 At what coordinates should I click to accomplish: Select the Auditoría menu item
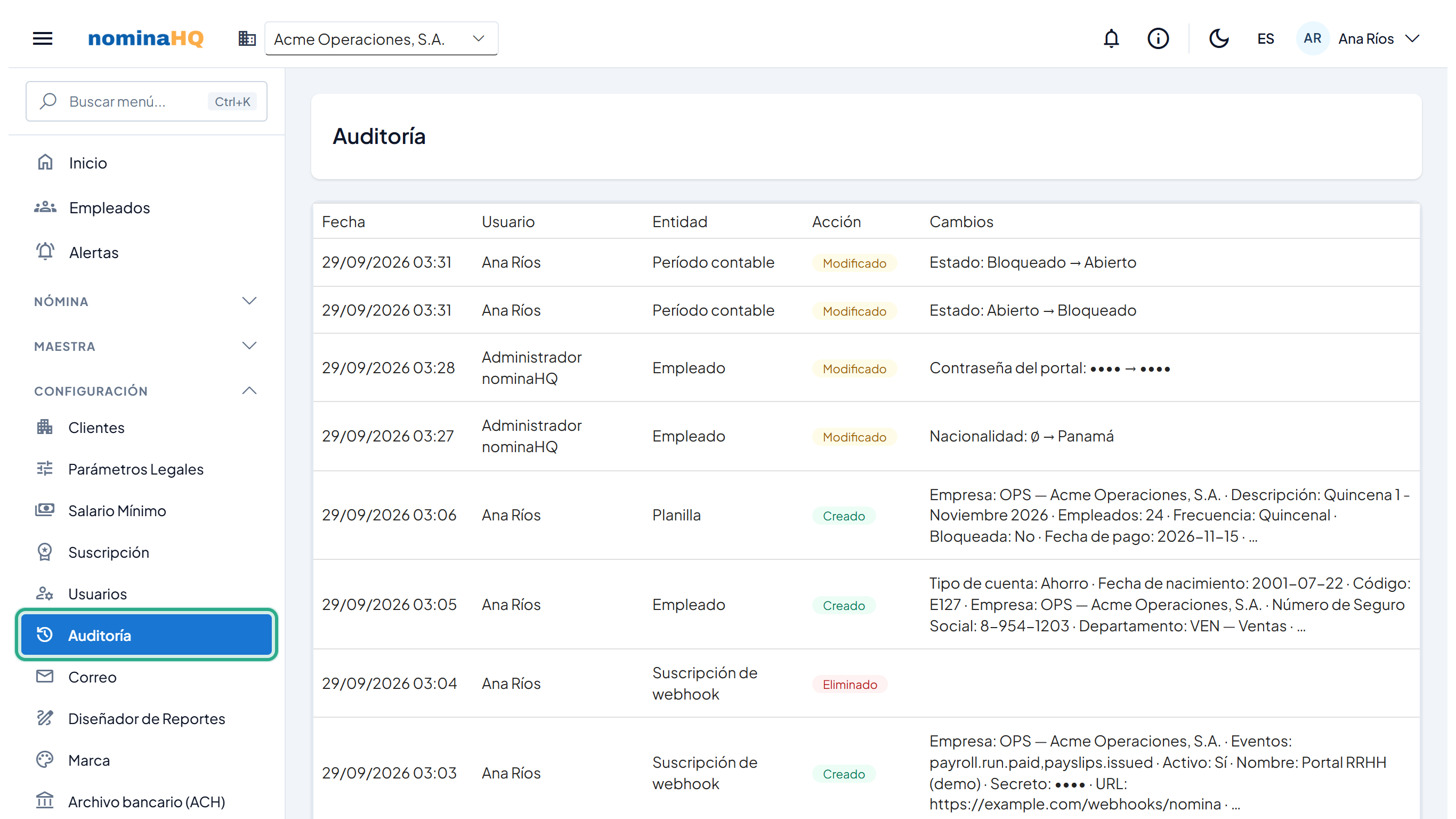tap(147, 635)
